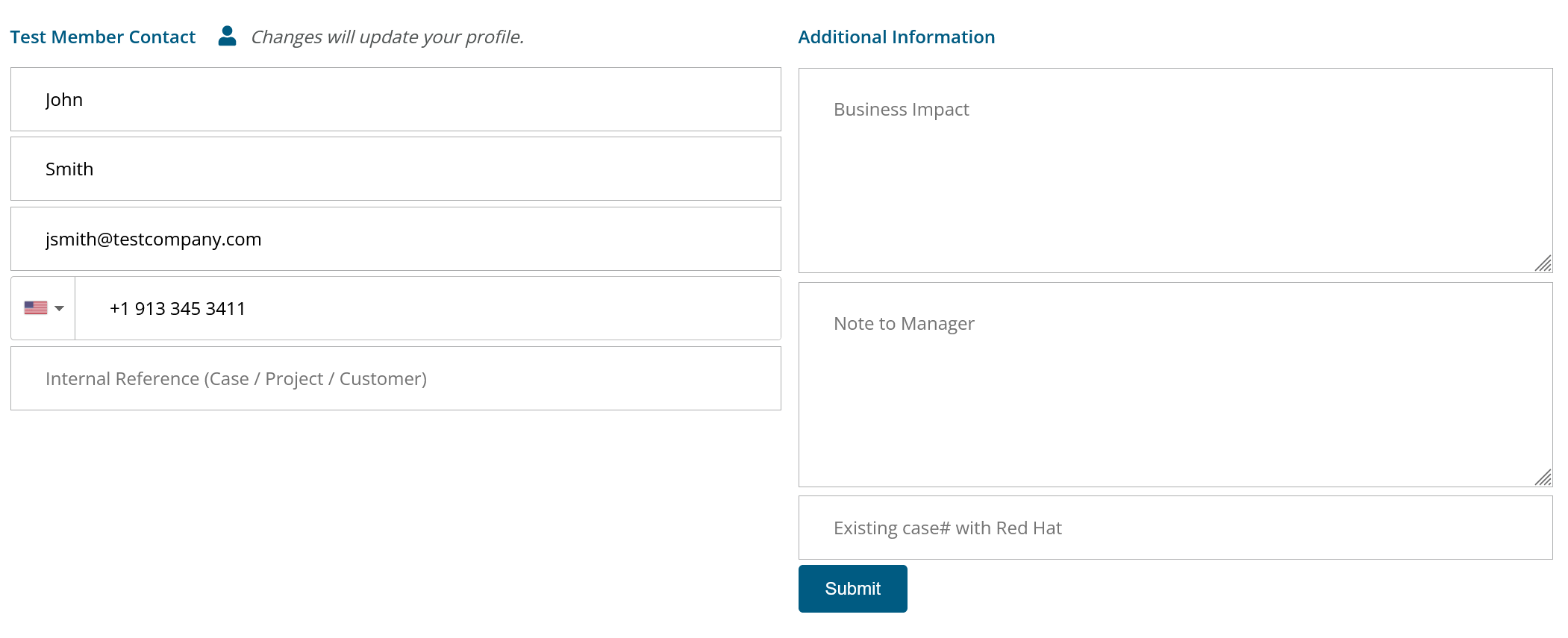This screenshot has width=1568, height=638.
Task: Click the 'Note to Manager' placeholder text
Action: (x=904, y=324)
